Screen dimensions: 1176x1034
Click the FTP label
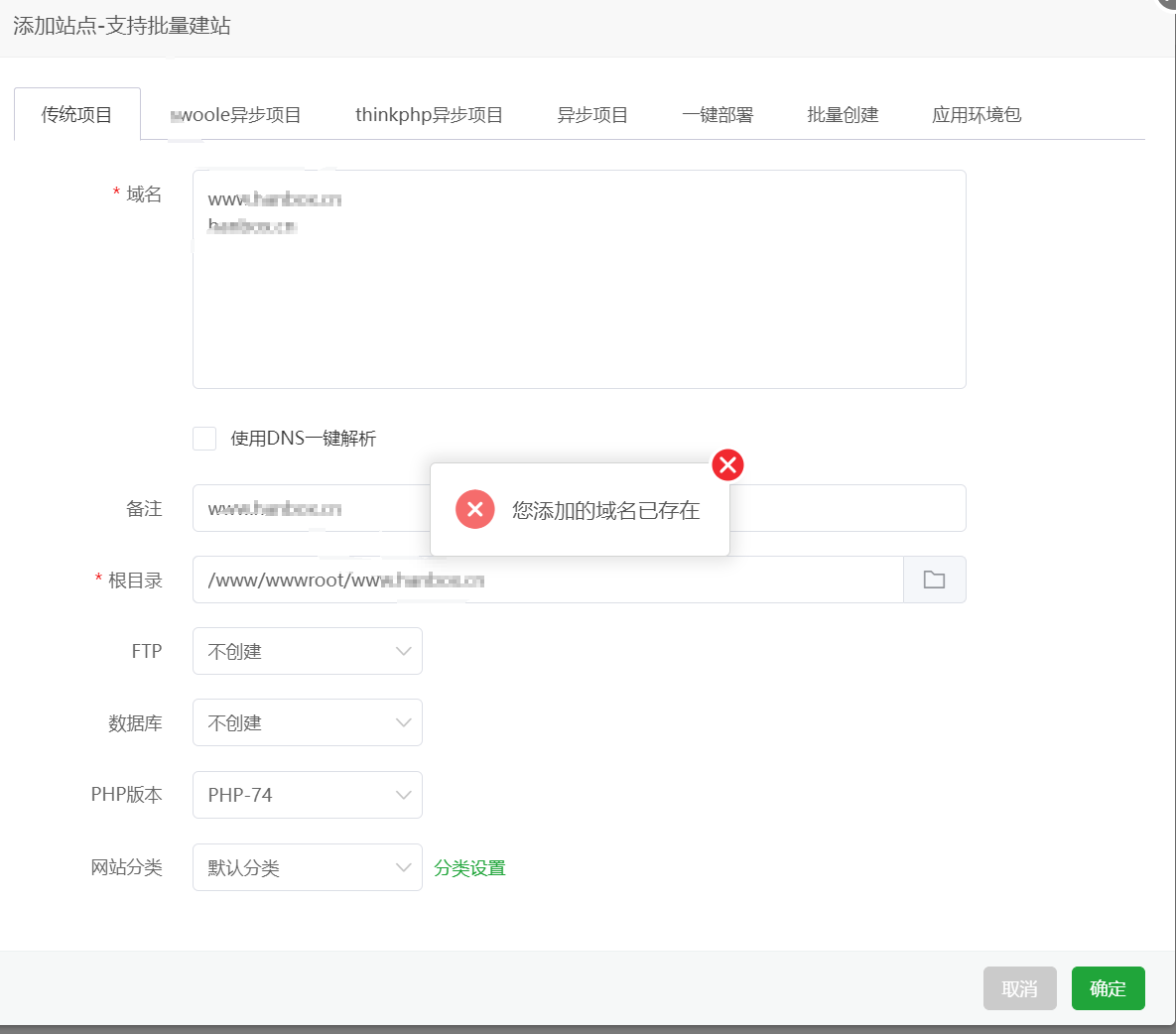tap(147, 651)
